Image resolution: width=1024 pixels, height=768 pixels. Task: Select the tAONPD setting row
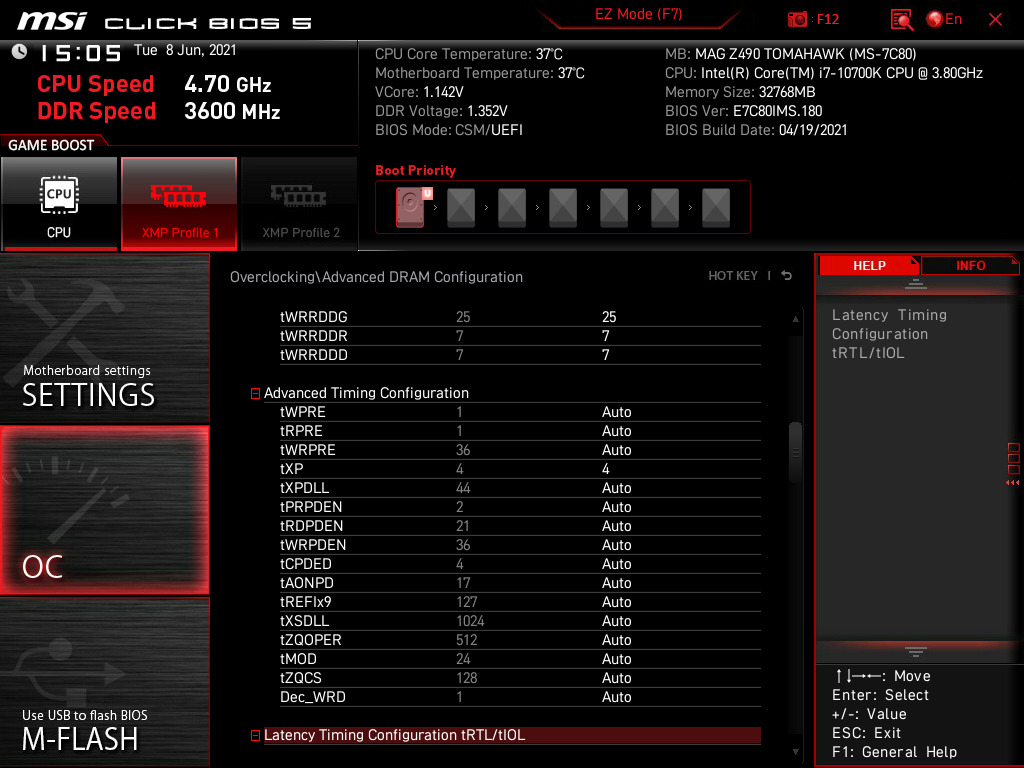(x=520, y=583)
